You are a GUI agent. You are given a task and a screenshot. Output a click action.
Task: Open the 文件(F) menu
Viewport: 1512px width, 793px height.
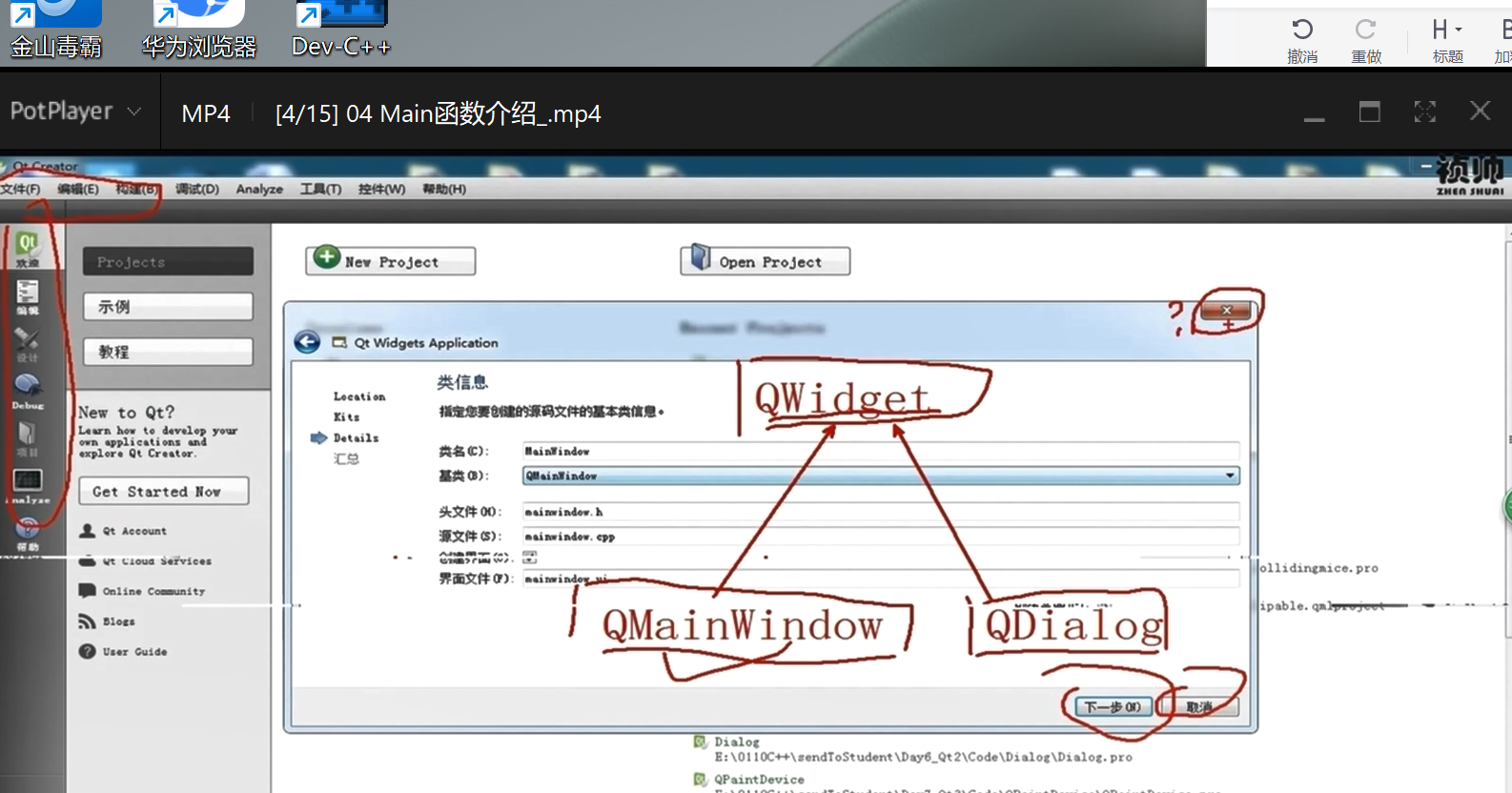tap(20, 189)
